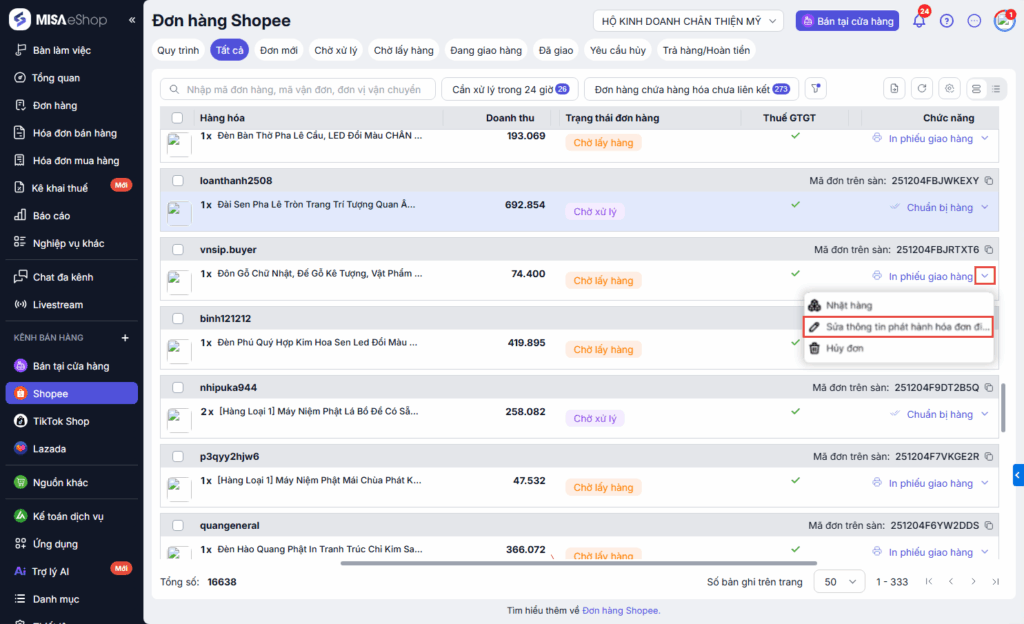Viewport: 1024px width, 624px height.
Task: Copy order code 251204FBJWKEXY
Action: (x=989, y=181)
